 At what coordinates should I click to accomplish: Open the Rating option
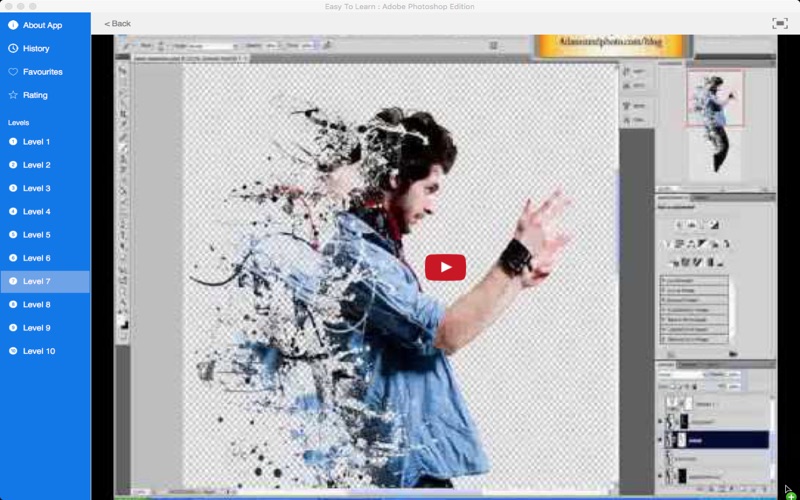[35, 95]
